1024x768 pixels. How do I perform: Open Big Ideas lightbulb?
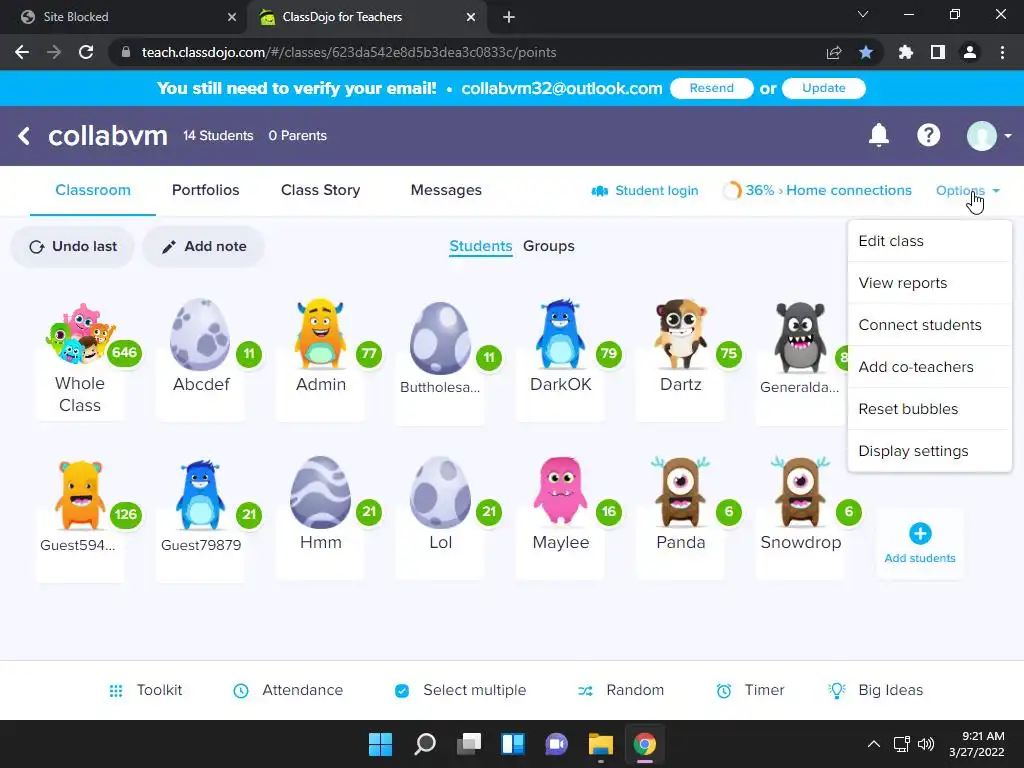pyautogui.click(x=837, y=690)
